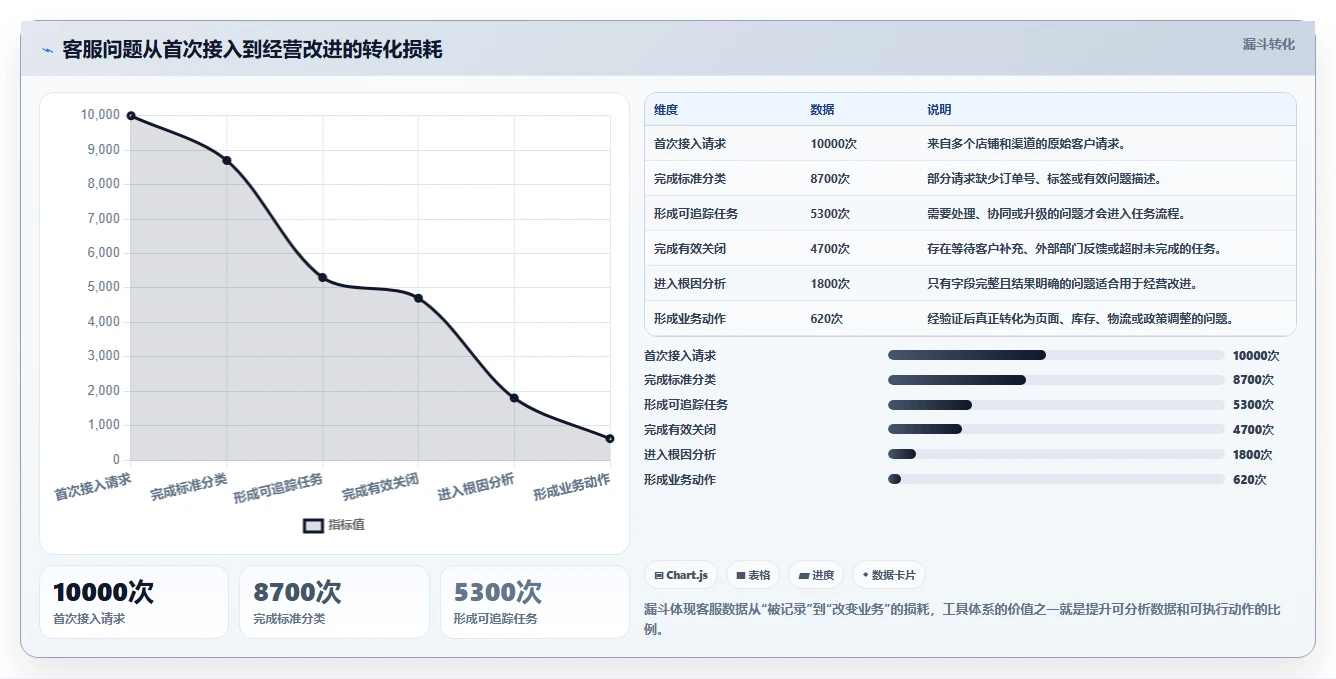
Task: Click the 8700次 value in the table
Action: coord(830,179)
